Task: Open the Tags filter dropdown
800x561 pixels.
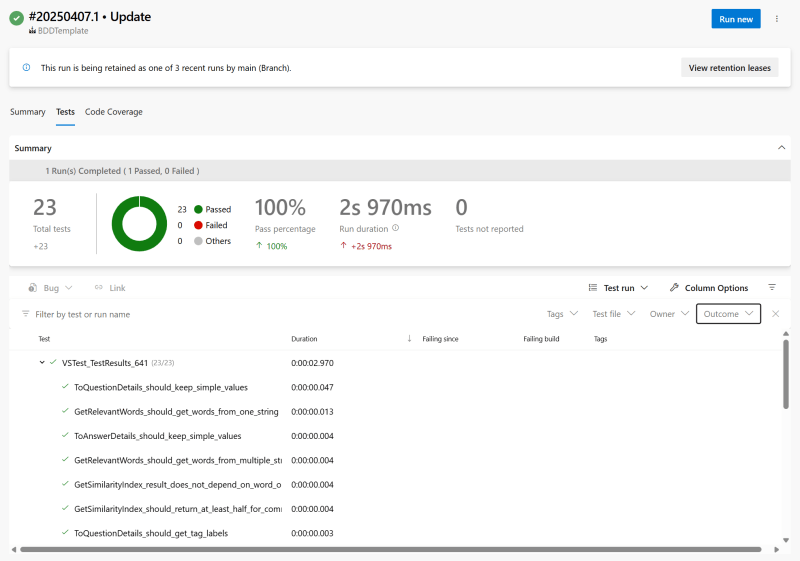Action: (562, 314)
